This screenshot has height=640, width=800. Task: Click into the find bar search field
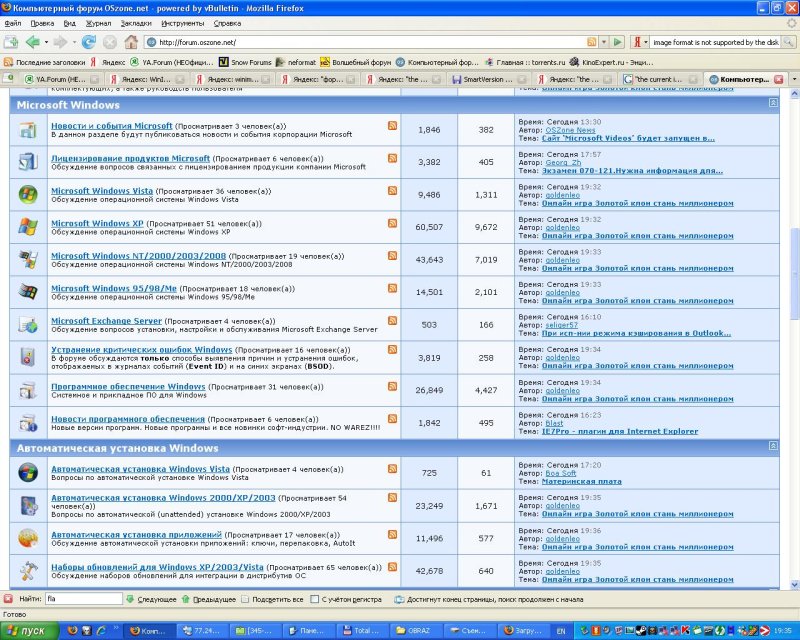coord(82,598)
